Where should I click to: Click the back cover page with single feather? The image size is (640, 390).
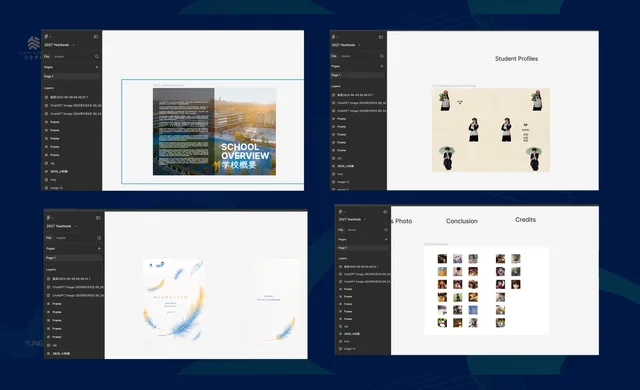coord(270,301)
